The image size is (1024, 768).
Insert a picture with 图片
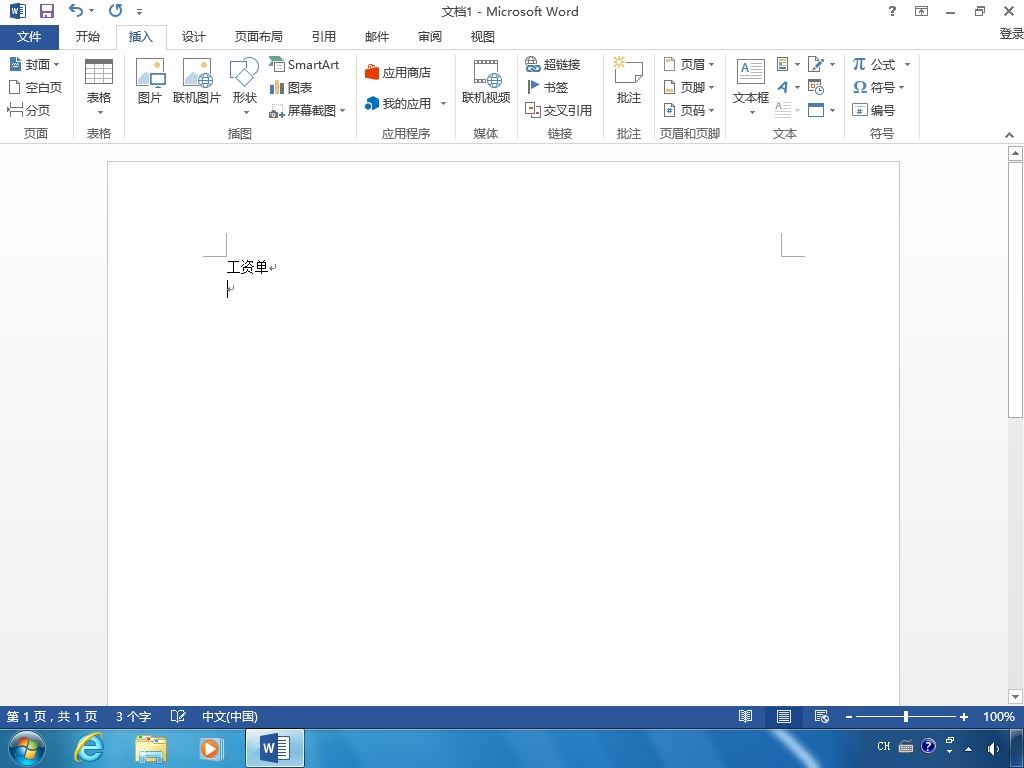coord(150,82)
